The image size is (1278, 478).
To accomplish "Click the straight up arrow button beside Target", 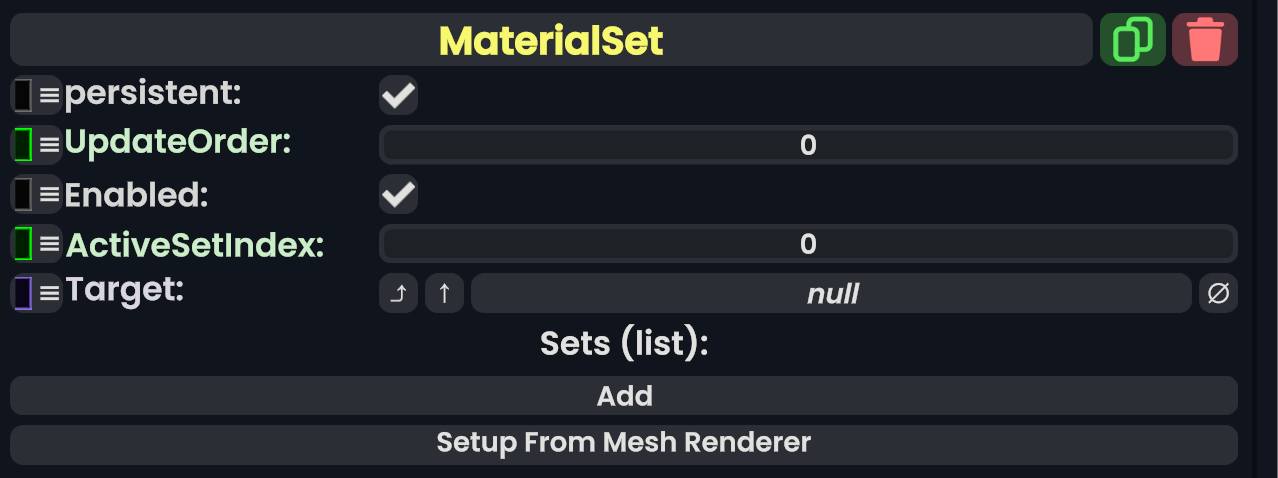I will (444, 294).
